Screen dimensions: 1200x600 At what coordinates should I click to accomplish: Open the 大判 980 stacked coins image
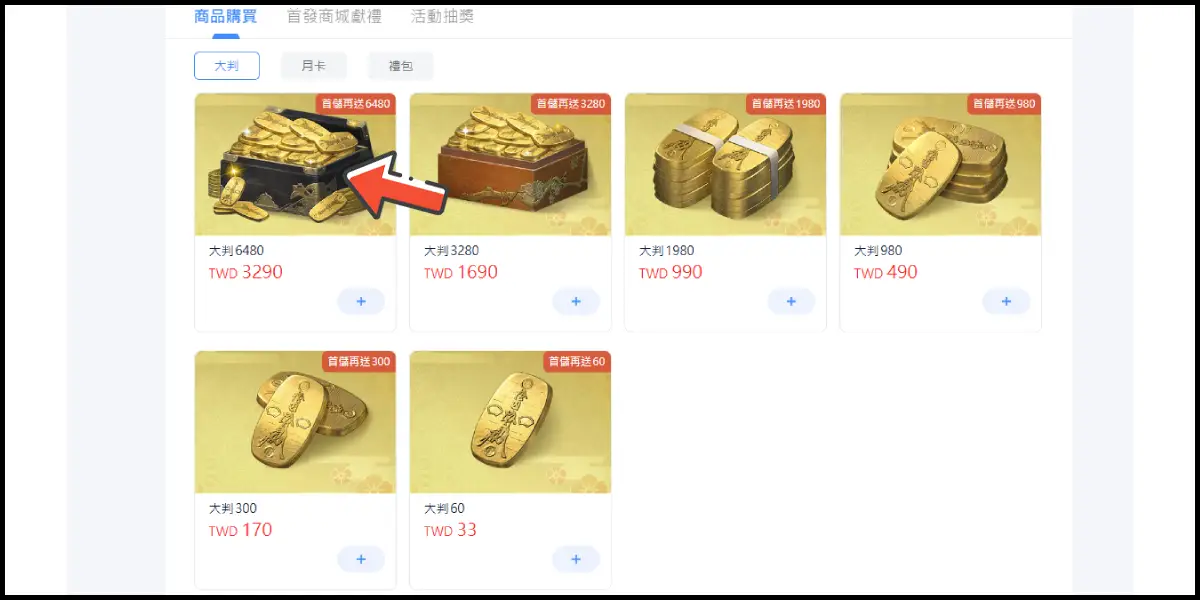[940, 164]
